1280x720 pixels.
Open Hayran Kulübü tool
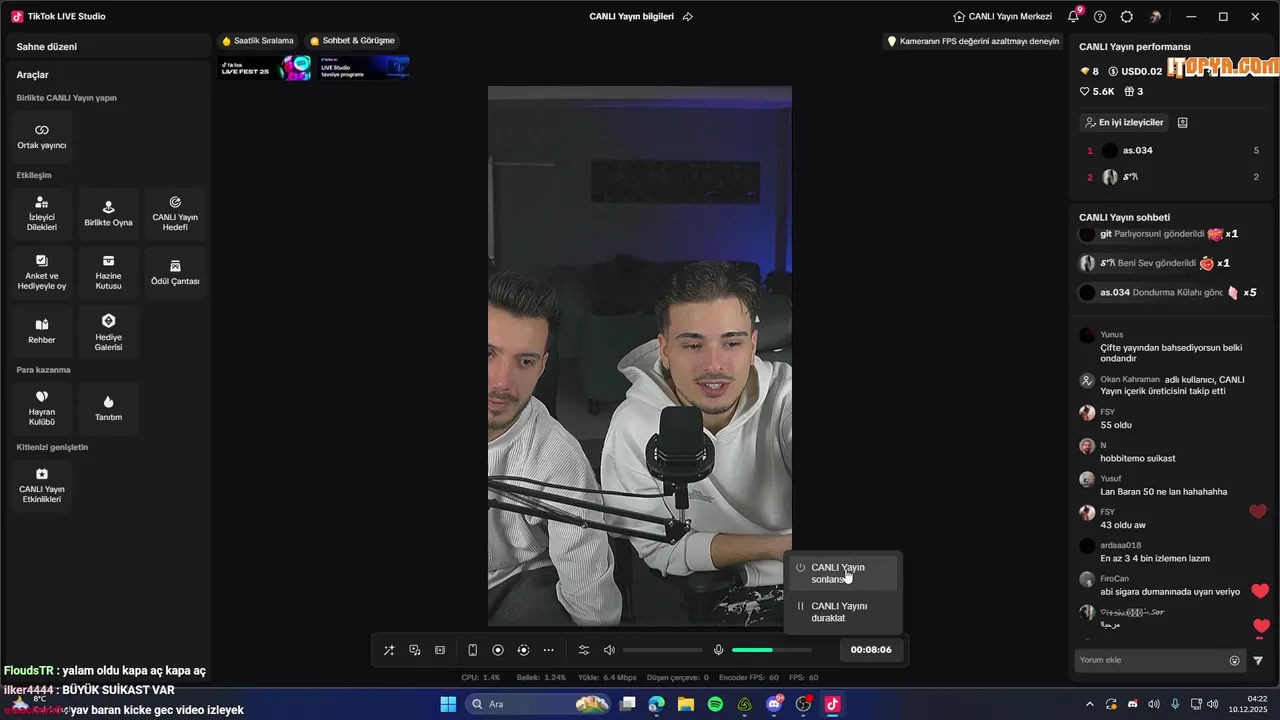tap(42, 409)
